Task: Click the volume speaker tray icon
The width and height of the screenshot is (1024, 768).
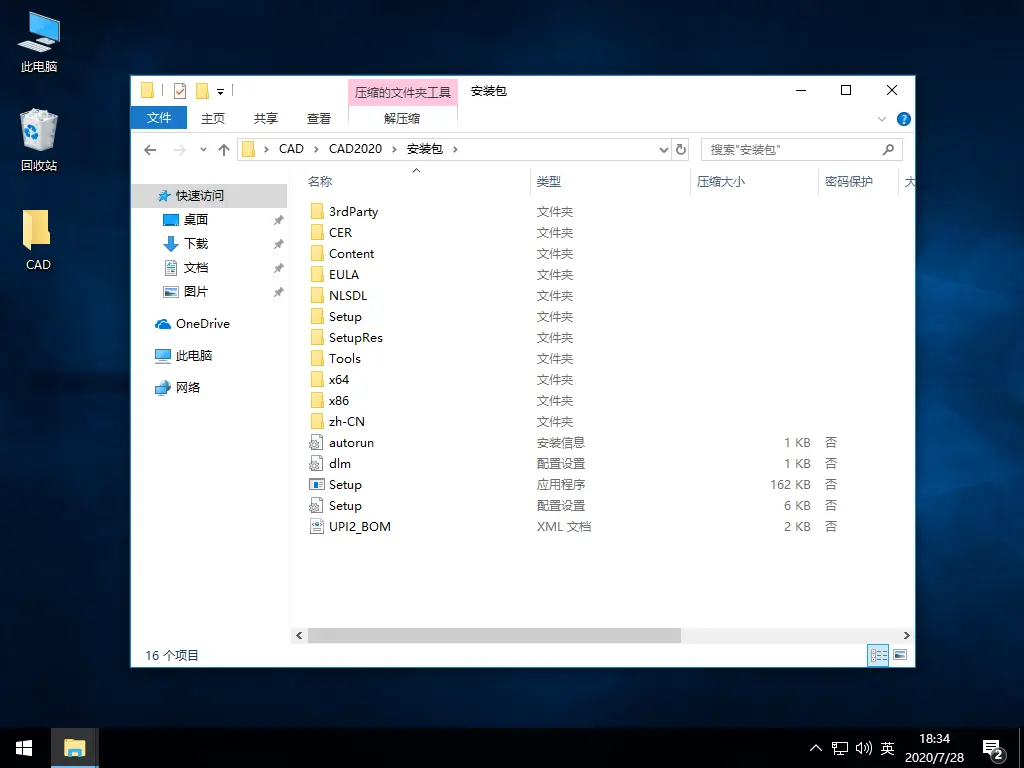Action: coord(863,748)
